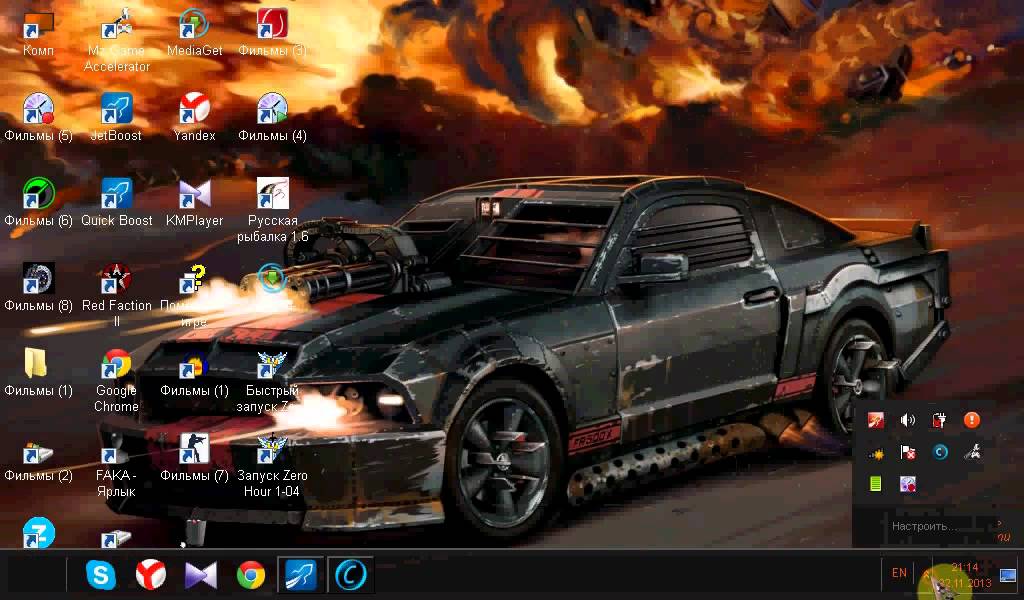Open the Комп desktop shortcut
1024x600 pixels.
coord(38,33)
